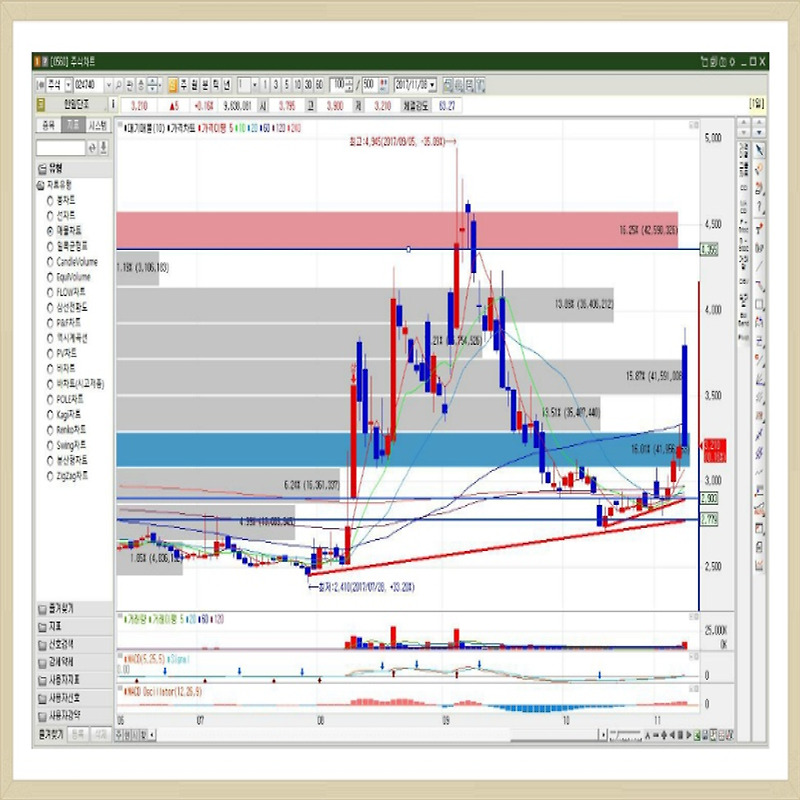Click the 가격차트 legend label
Screen dimensions: 800x800
(x=182, y=128)
